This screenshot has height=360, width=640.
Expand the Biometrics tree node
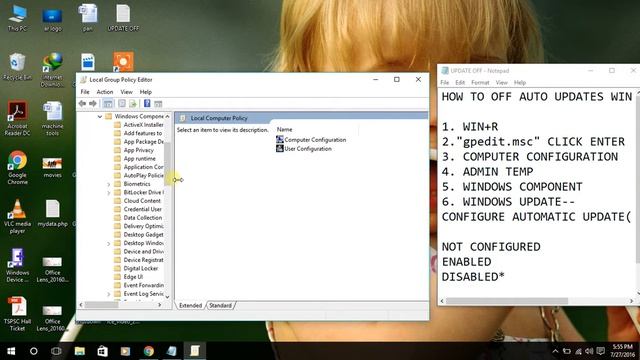click(109, 184)
